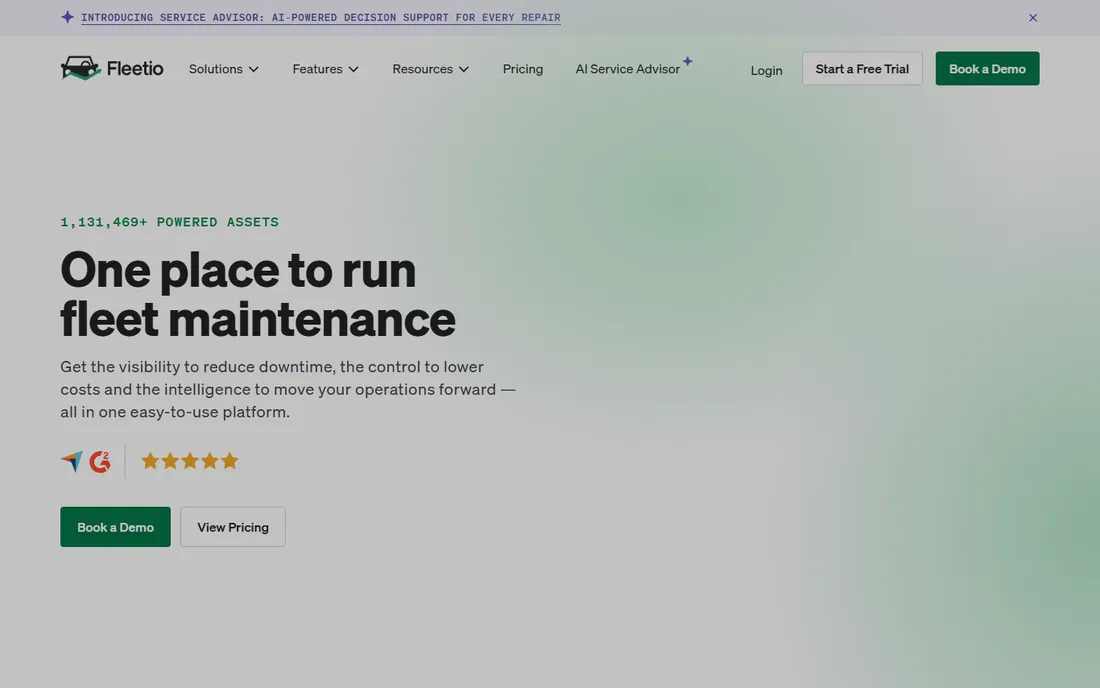Open the Resources menu label
This screenshot has width=1100, height=688.
[x=422, y=69]
